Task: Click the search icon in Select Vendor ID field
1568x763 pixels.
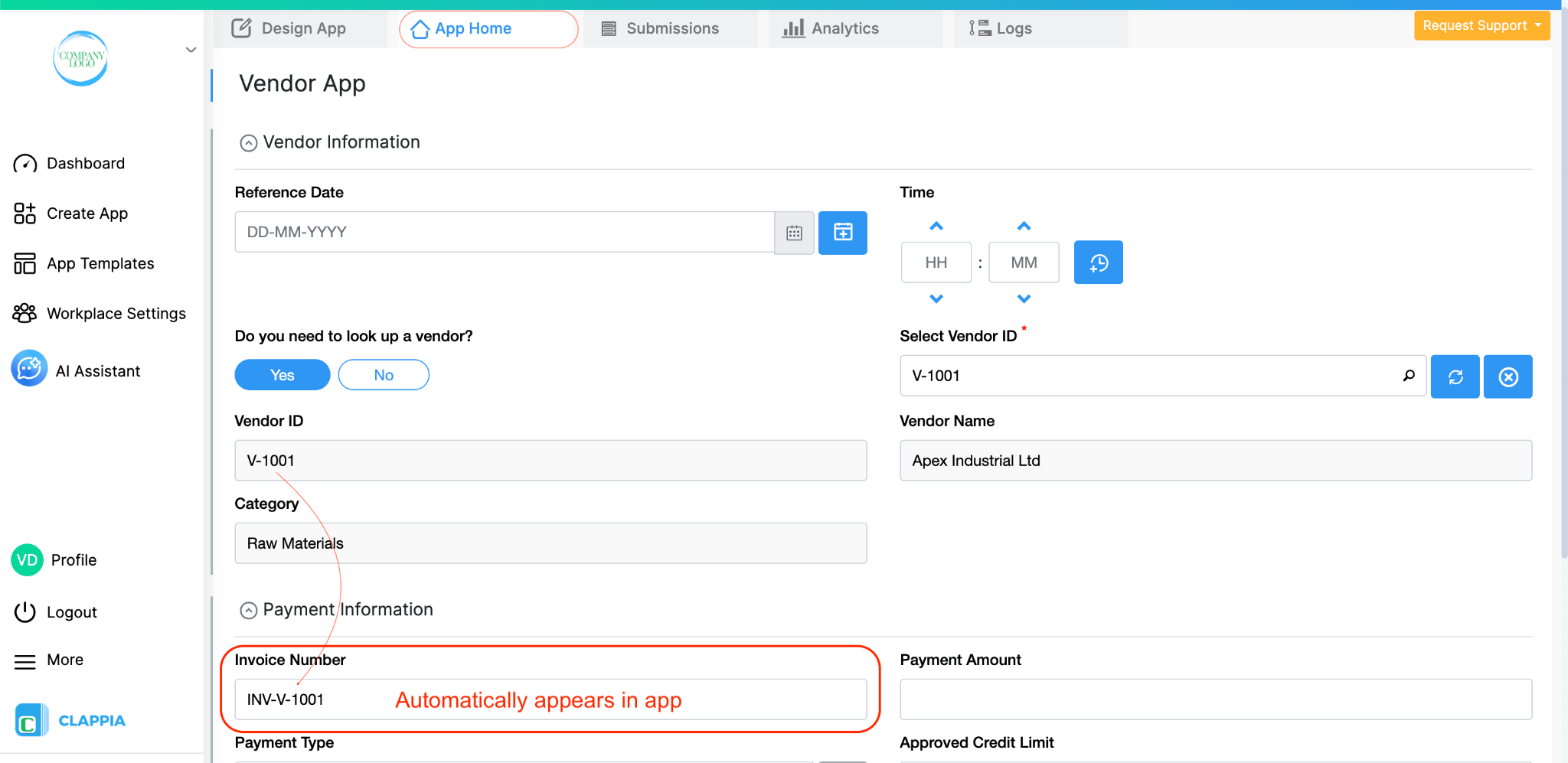Action: pos(1409,376)
